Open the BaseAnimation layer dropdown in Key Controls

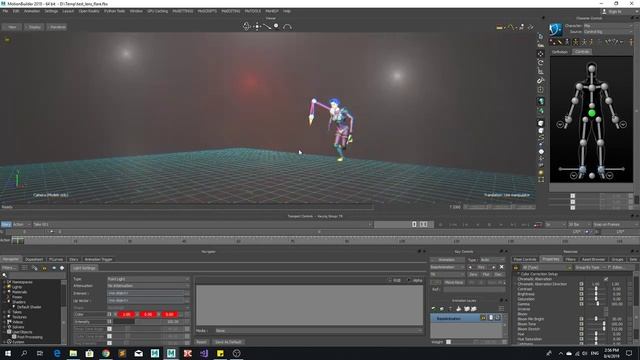[x=447, y=267]
